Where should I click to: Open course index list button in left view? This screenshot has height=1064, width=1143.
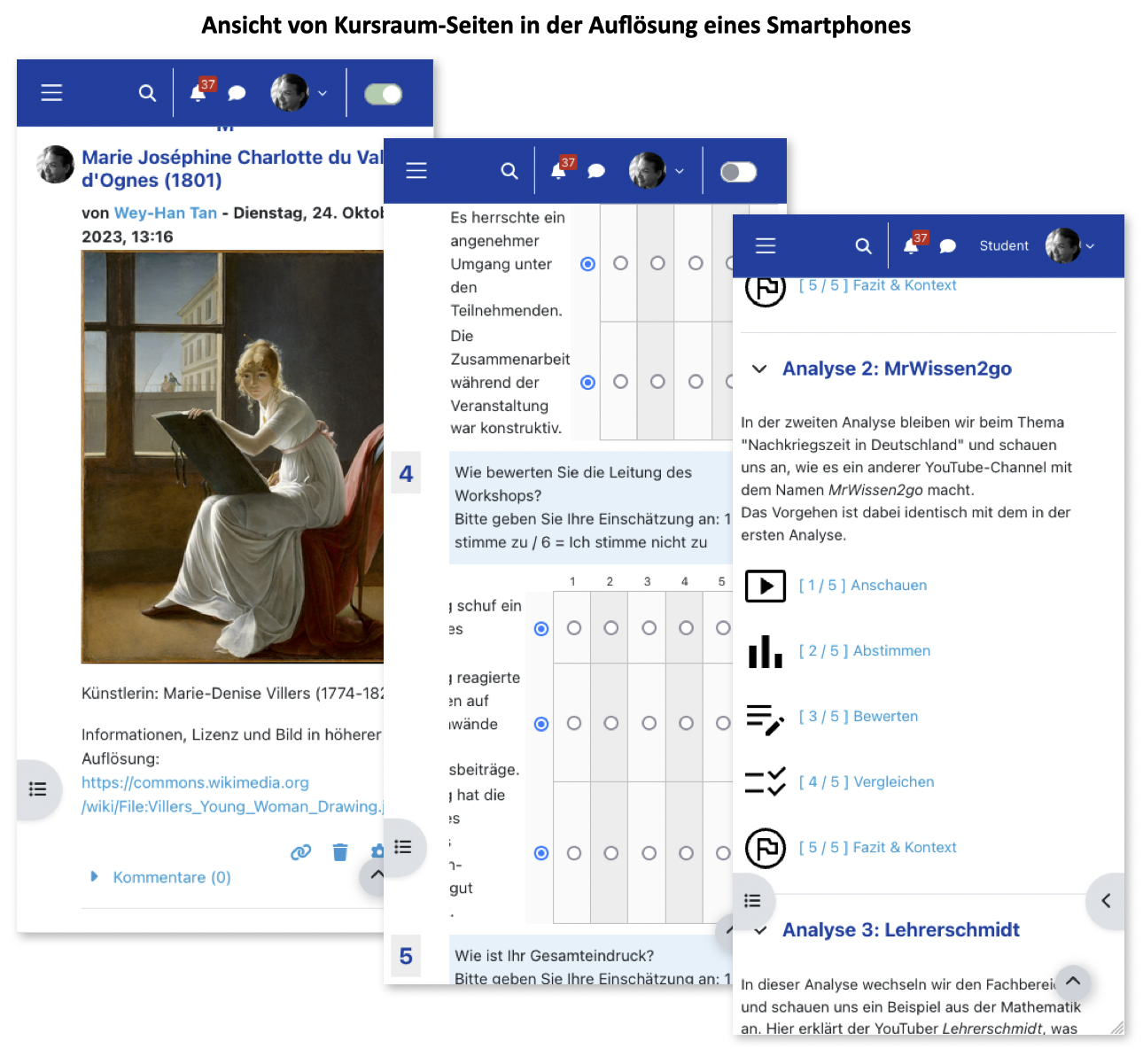click(38, 788)
